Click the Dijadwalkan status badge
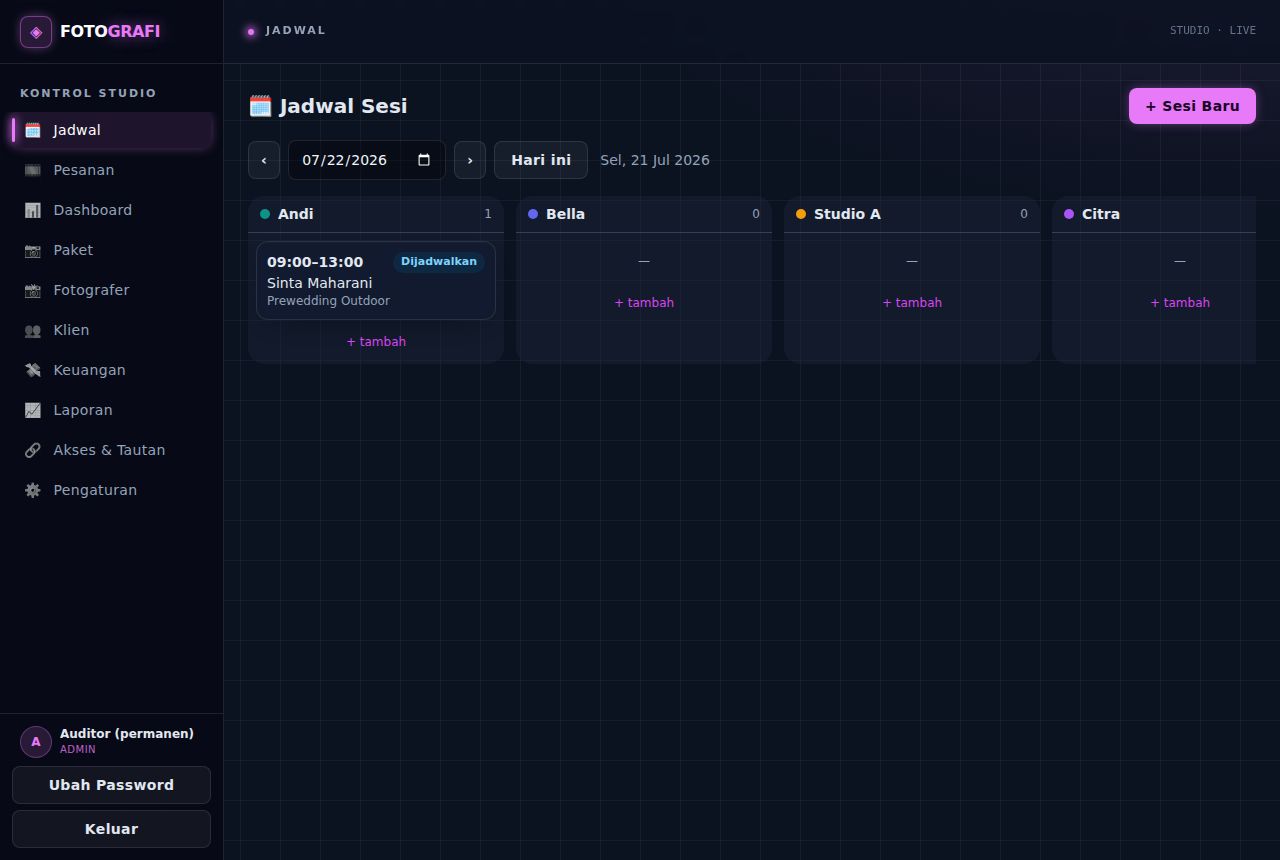1280x860 pixels. click(439, 262)
